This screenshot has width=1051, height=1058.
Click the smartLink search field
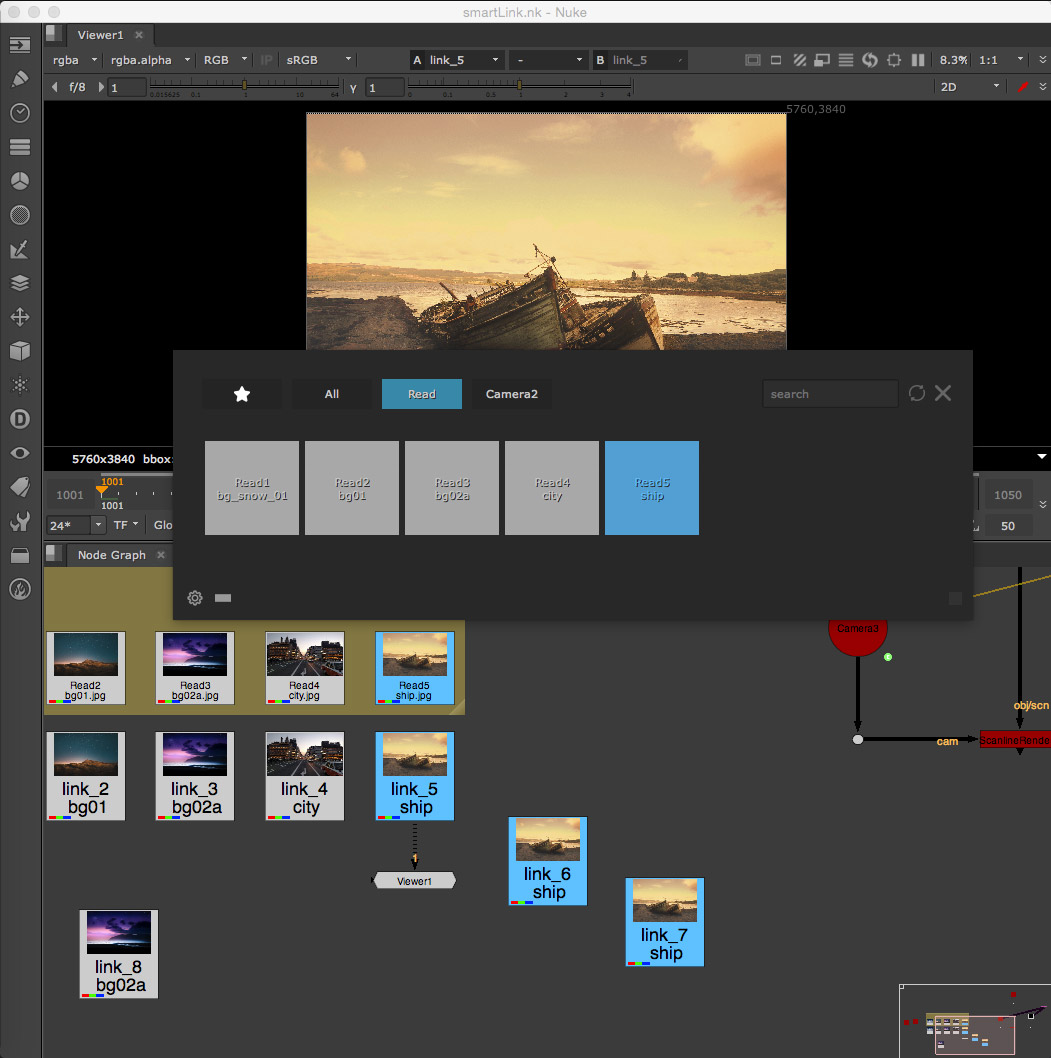tap(829, 394)
